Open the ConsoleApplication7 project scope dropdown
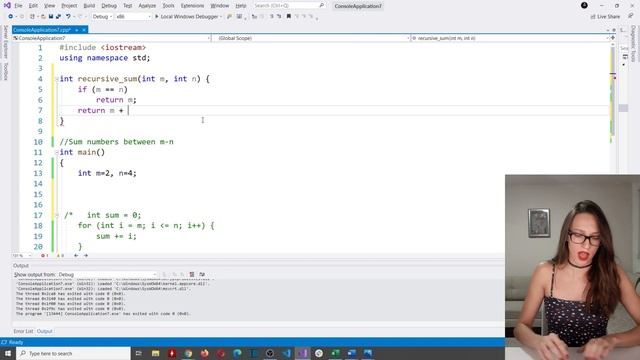The image size is (640, 360). (x=111, y=38)
